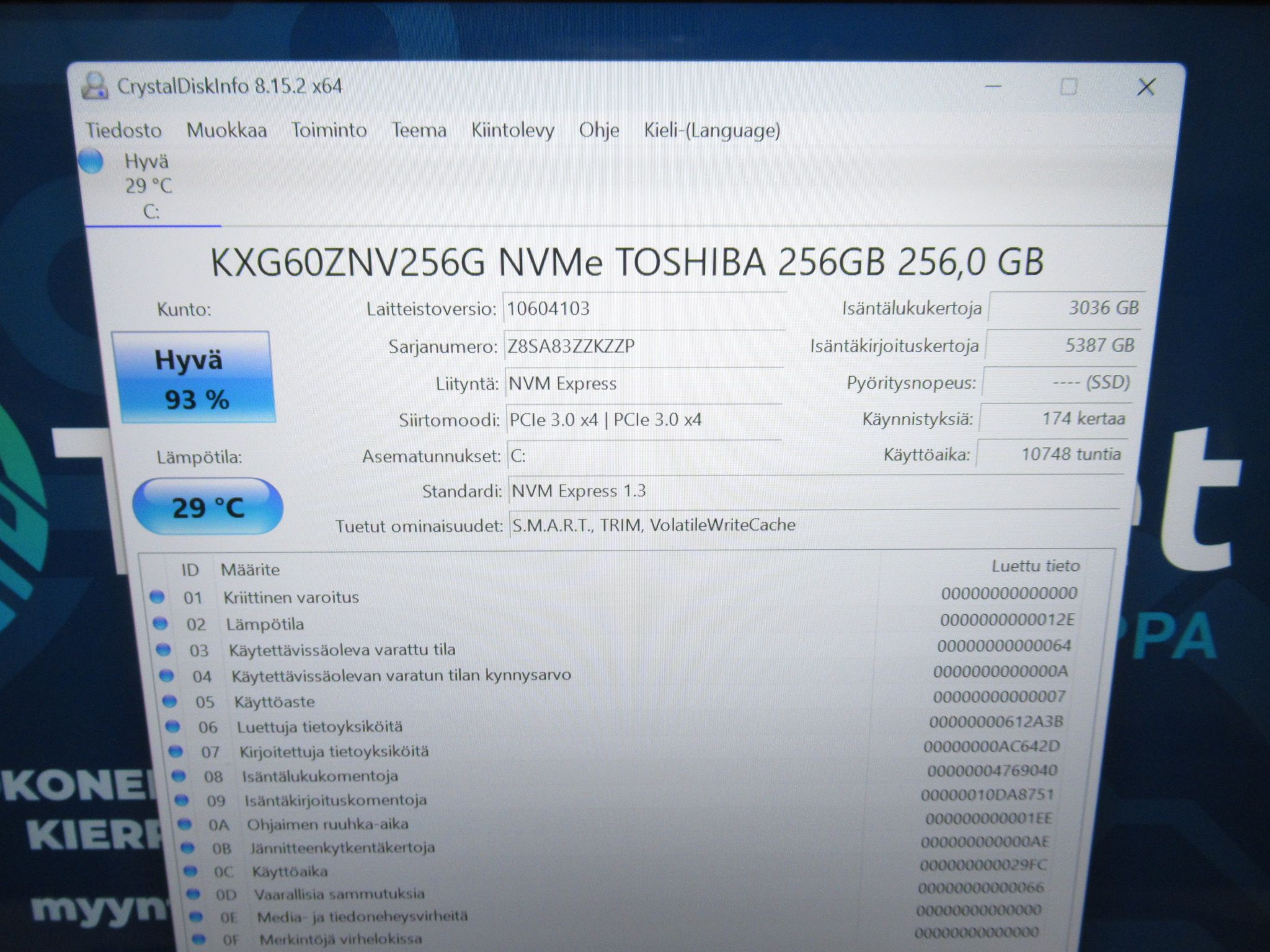The height and width of the screenshot is (952, 1270).
Task: Click status dot for 0D Vaarallisia sammutuksia
Action: click(x=193, y=894)
